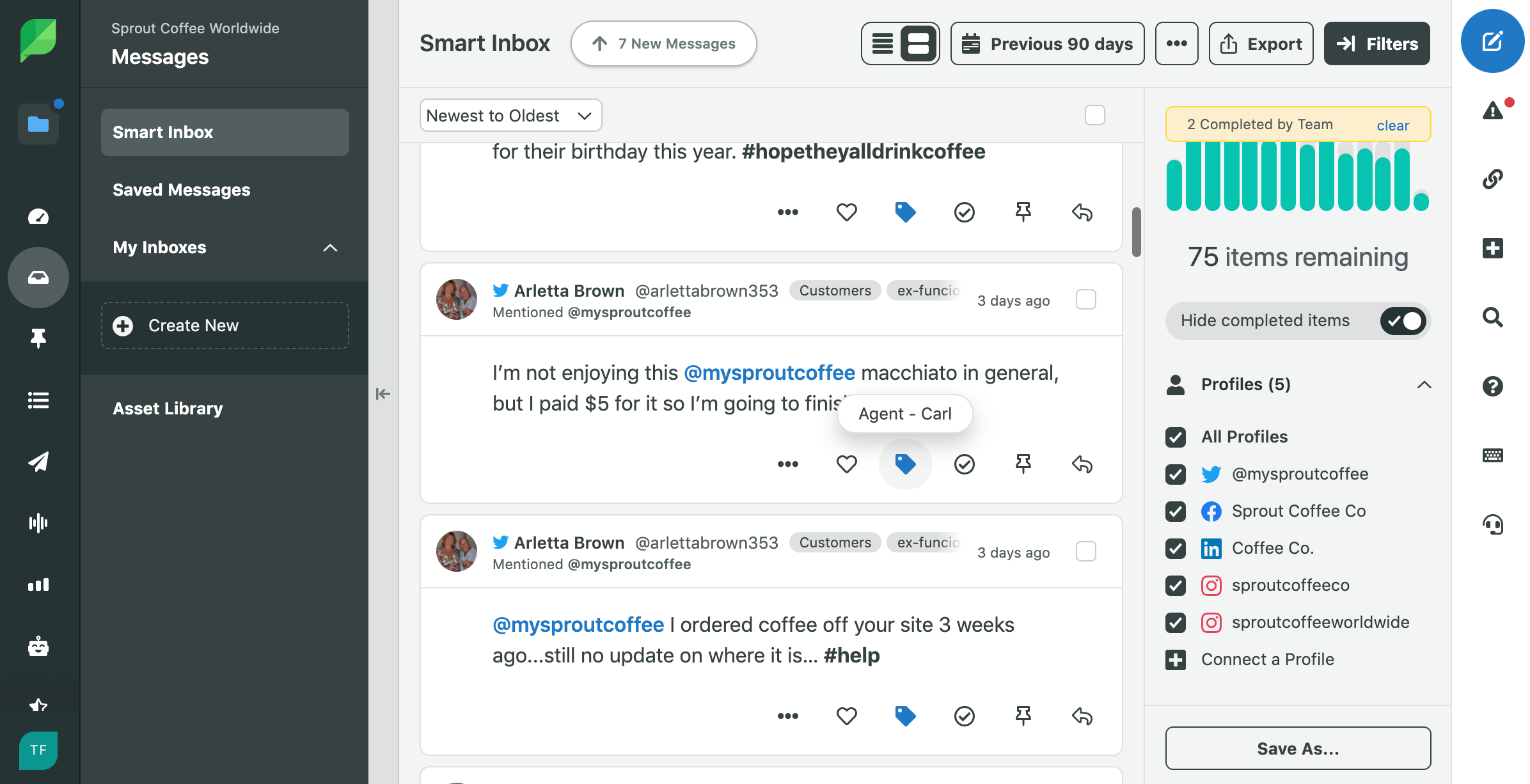The height and width of the screenshot is (784, 1530).
Task: Open the bot Automation icon in sidebar
Action: pyautogui.click(x=38, y=647)
